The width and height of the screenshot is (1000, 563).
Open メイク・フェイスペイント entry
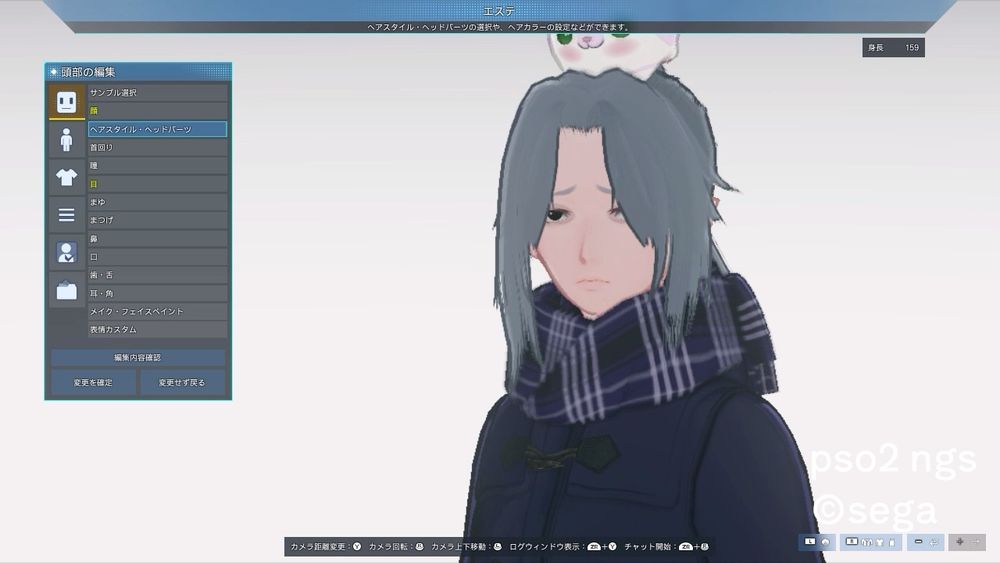(x=157, y=311)
